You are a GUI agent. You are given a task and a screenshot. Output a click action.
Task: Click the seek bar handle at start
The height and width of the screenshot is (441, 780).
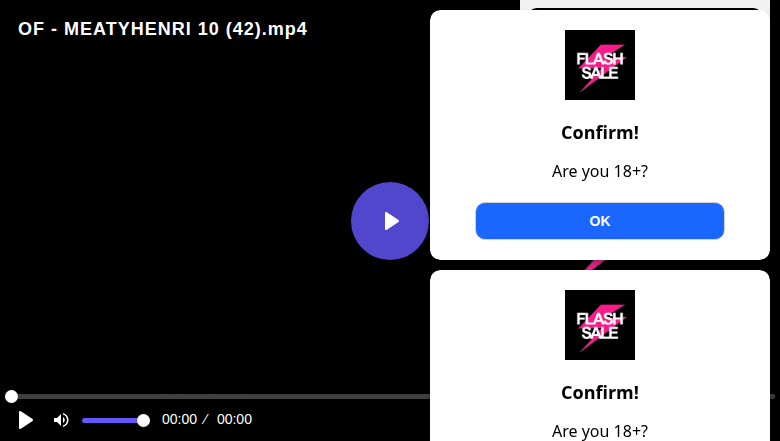[x=11, y=396]
